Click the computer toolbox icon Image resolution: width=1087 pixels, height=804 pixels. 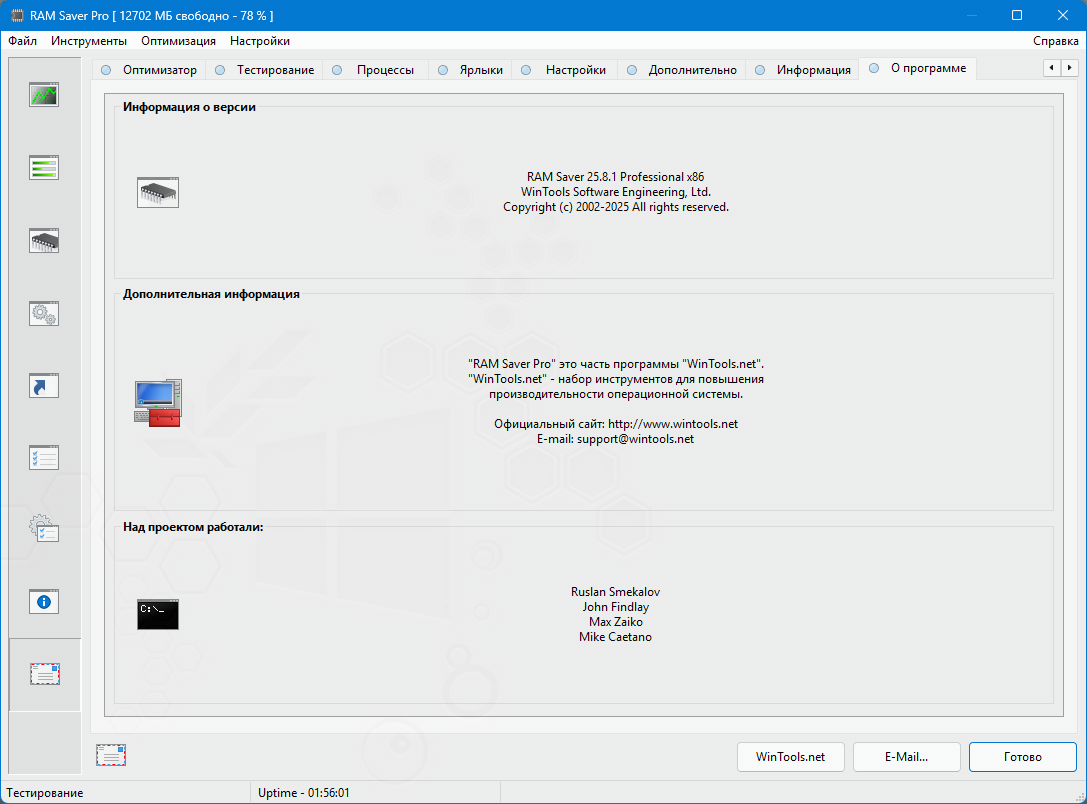158,403
